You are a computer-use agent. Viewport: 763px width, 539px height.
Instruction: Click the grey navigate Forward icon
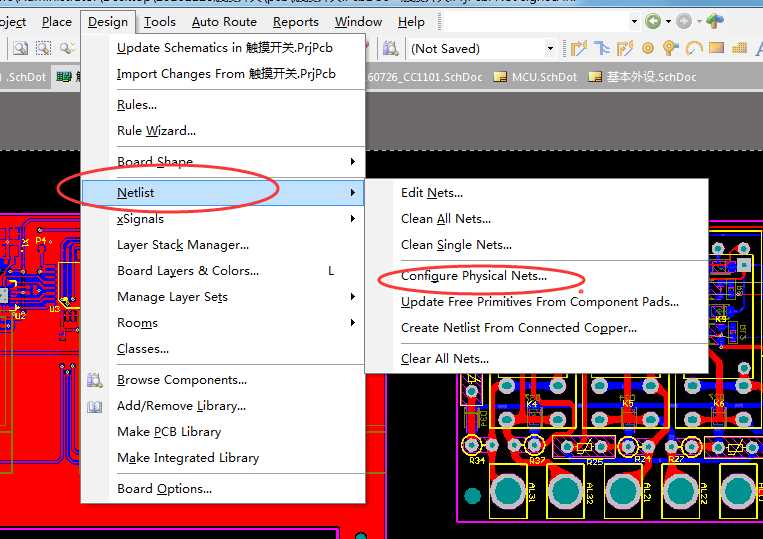tap(684, 21)
